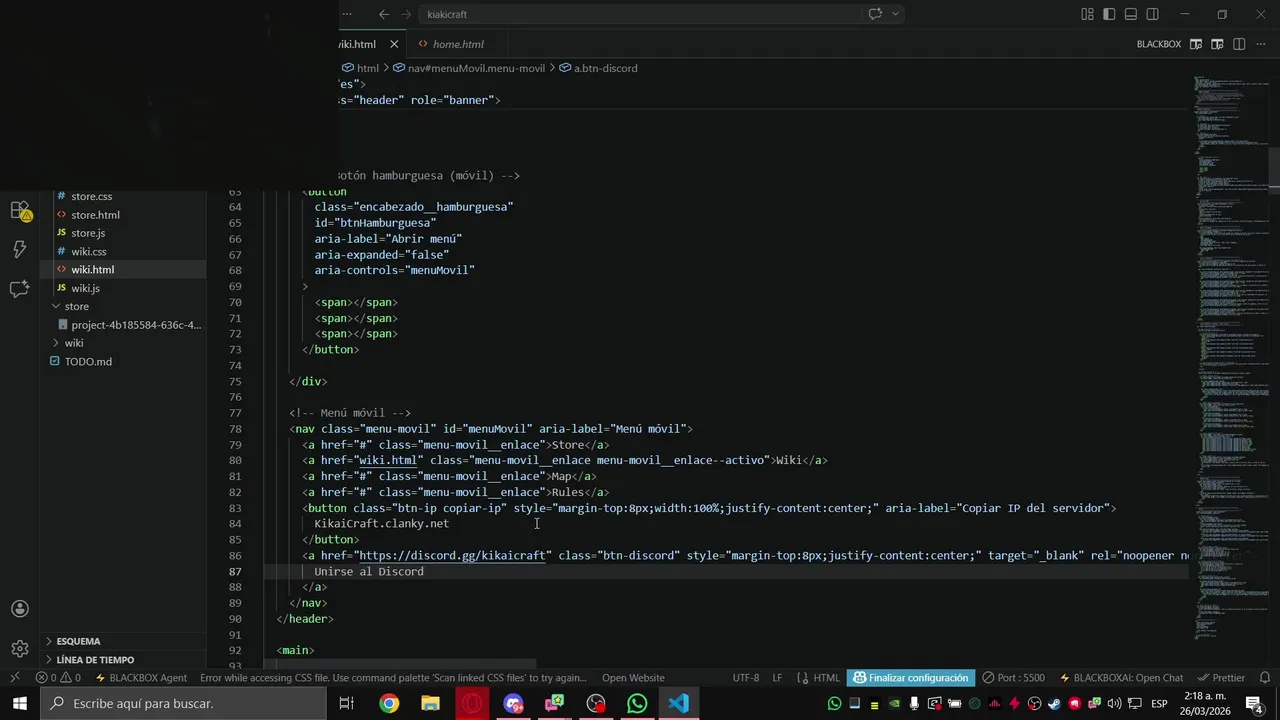Open Google Chrome from the taskbar
This screenshot has height=720, width=1280.
pyautogui.click(x=389, y=704)
